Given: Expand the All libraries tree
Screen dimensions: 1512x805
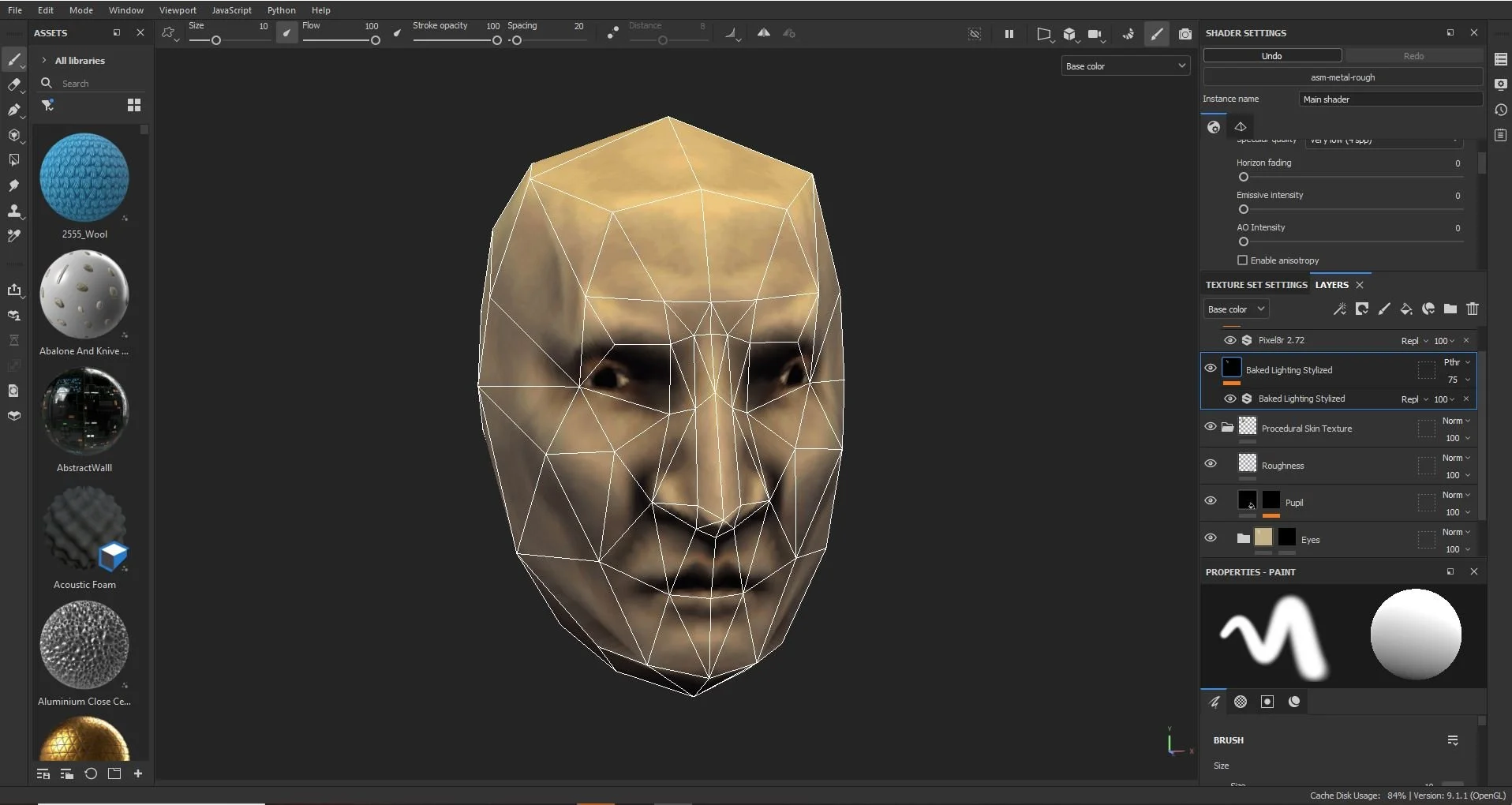Looking at the screenshot, I should click(44, 61).
